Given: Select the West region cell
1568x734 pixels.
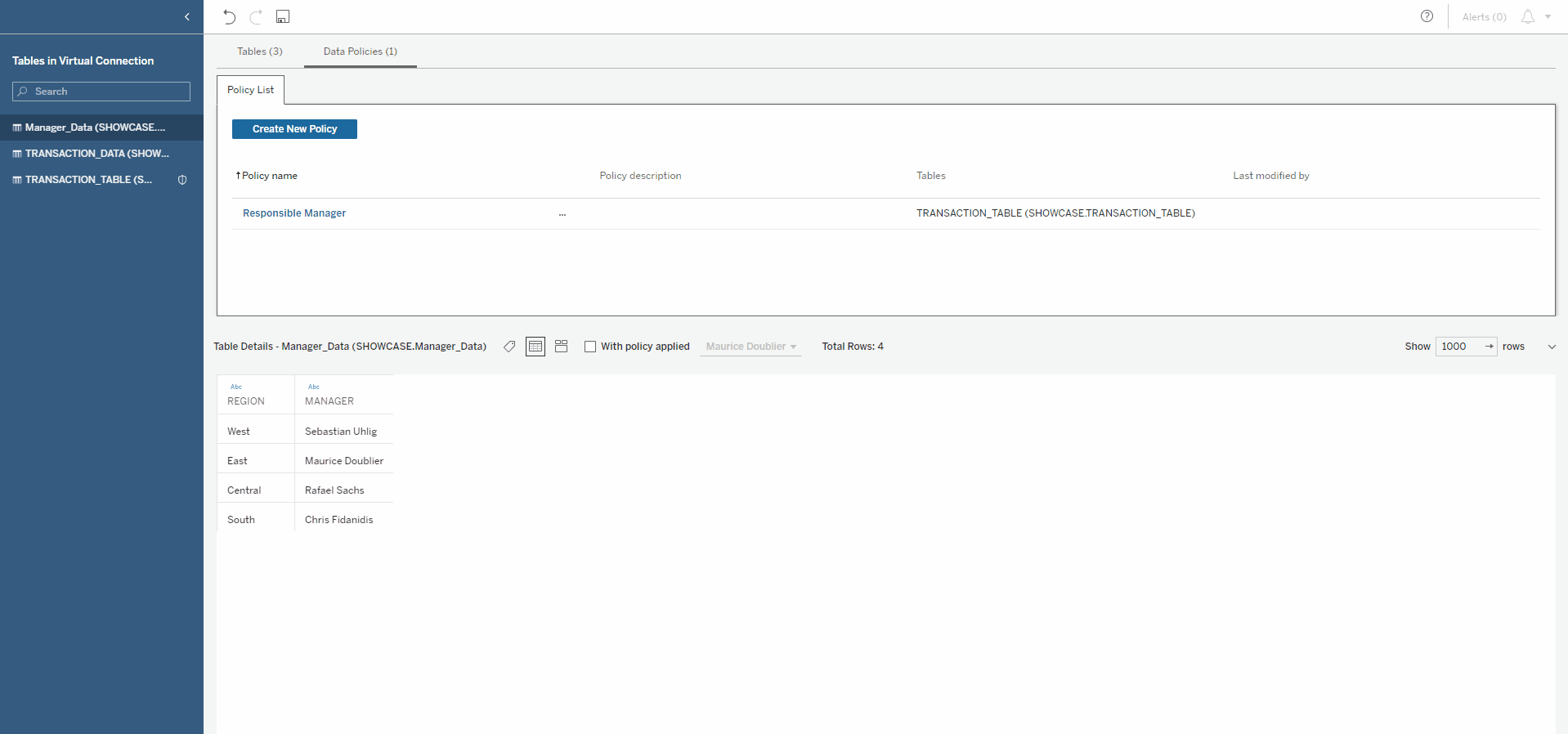Looking at the screenshot, I should coord(256,431).
